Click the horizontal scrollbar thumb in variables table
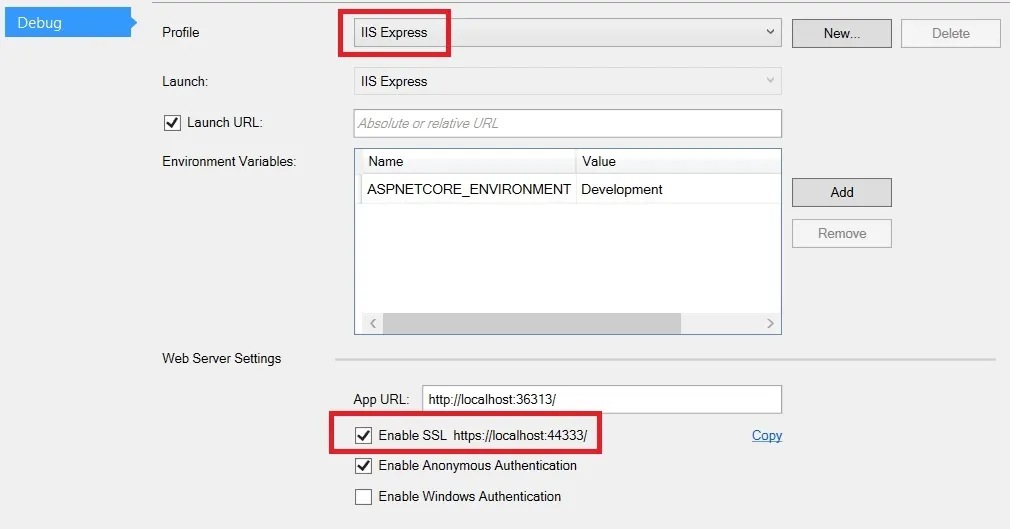Screen dimensions: 1010x529 point(531,323)
